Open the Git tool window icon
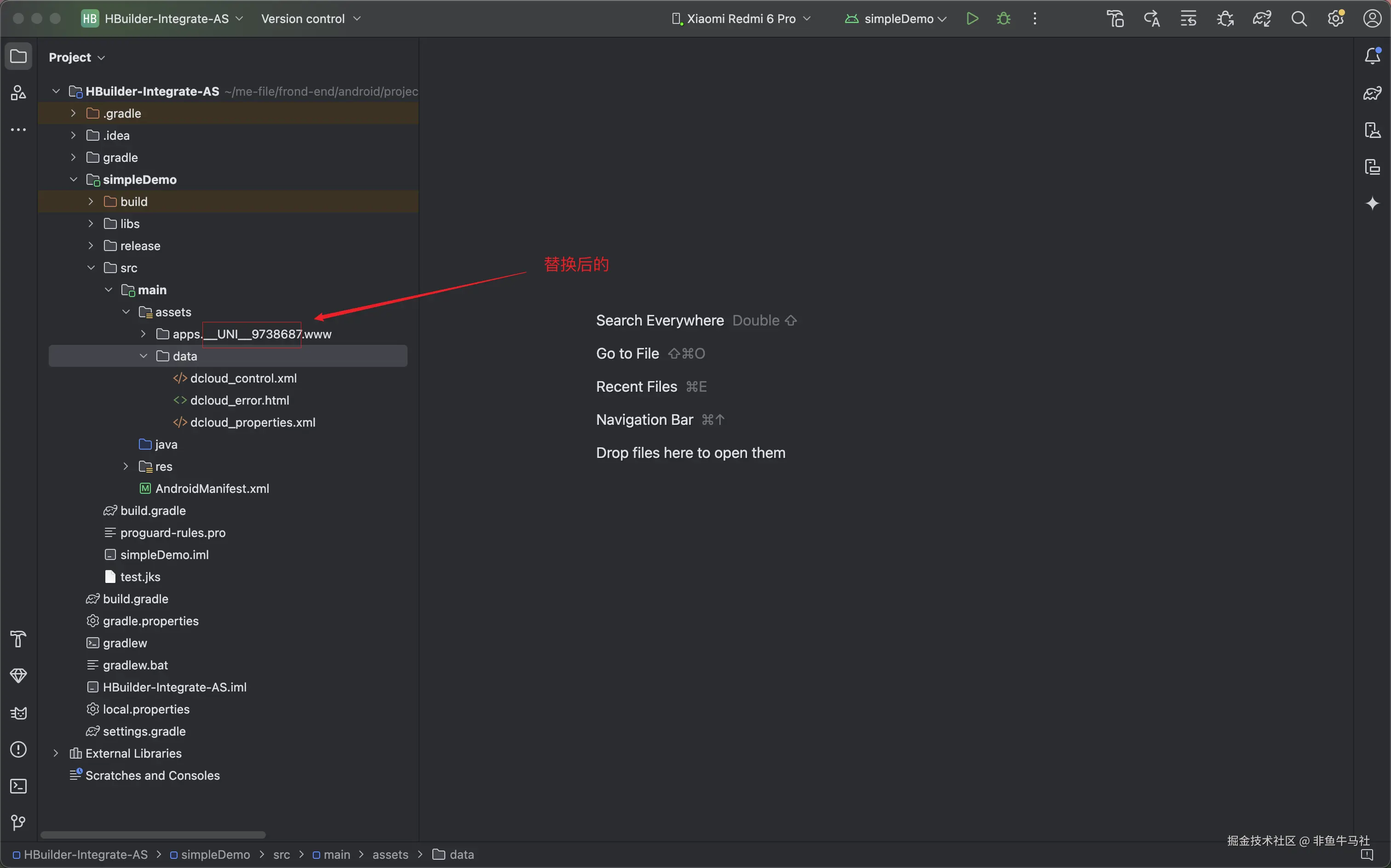Image resolution: width=1391 pixels, height=868 pixels. tap(18, 822)
